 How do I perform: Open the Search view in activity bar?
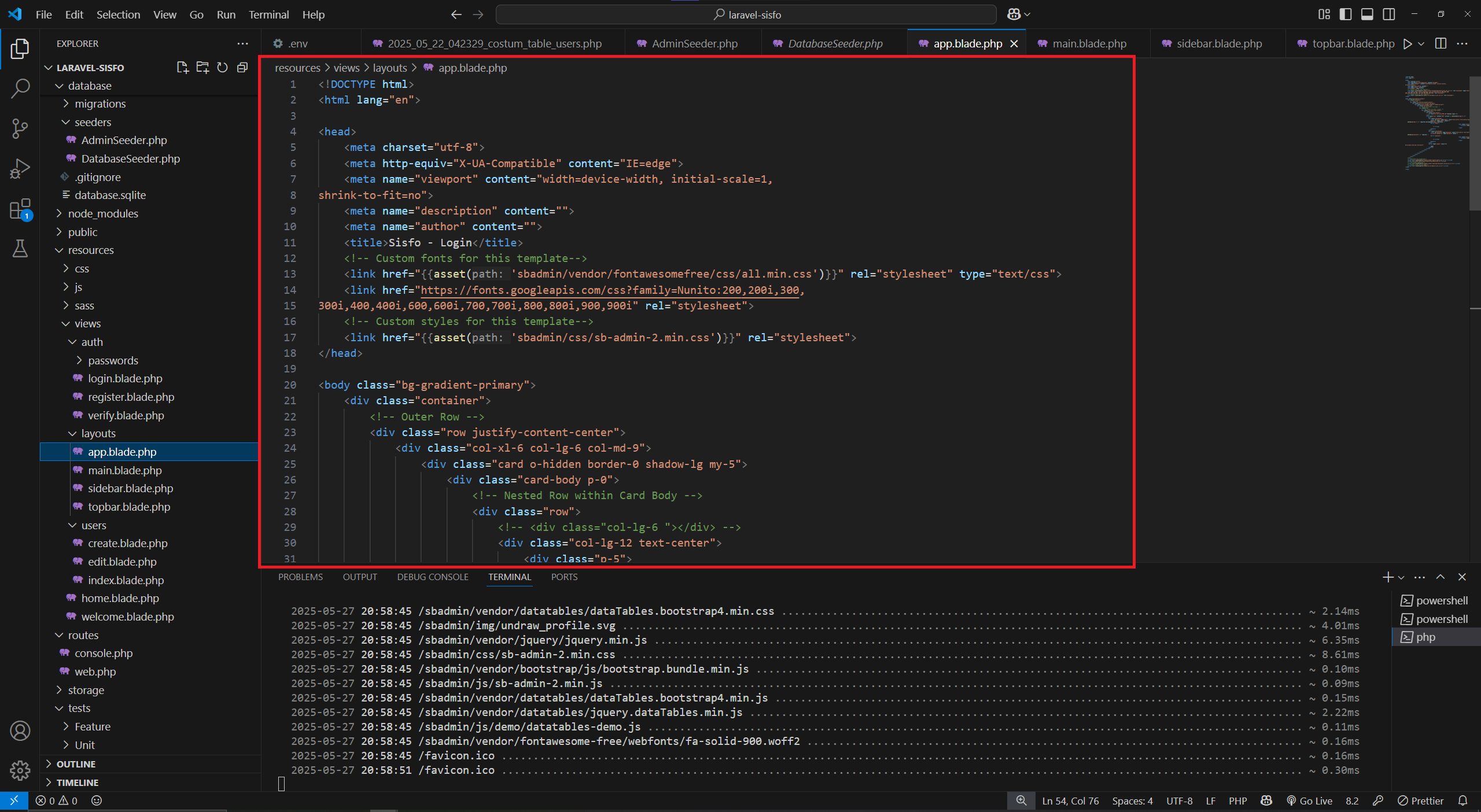[20, 88]
